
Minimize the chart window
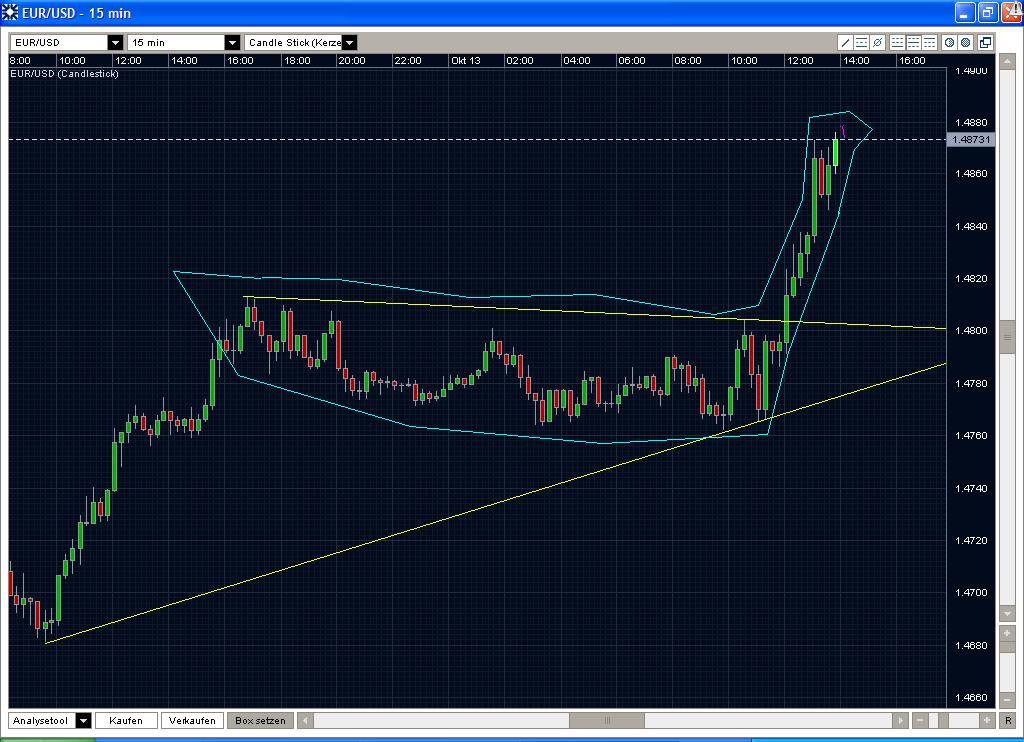[x=965, y=12]
